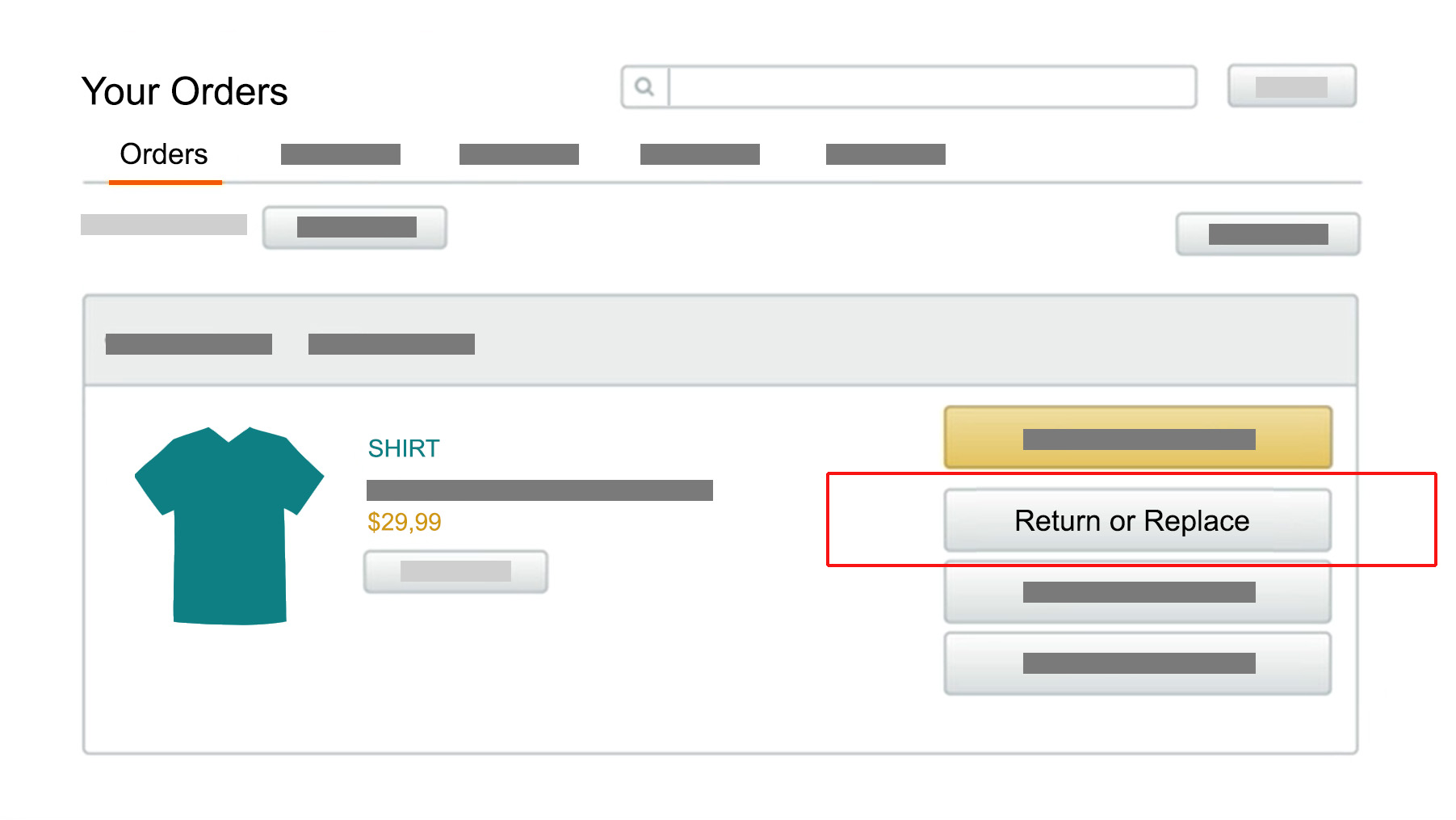The height and width of the screenshot is (820, 1456).
Task: Open the SHIRT product title link
Action: coord(404,448)
